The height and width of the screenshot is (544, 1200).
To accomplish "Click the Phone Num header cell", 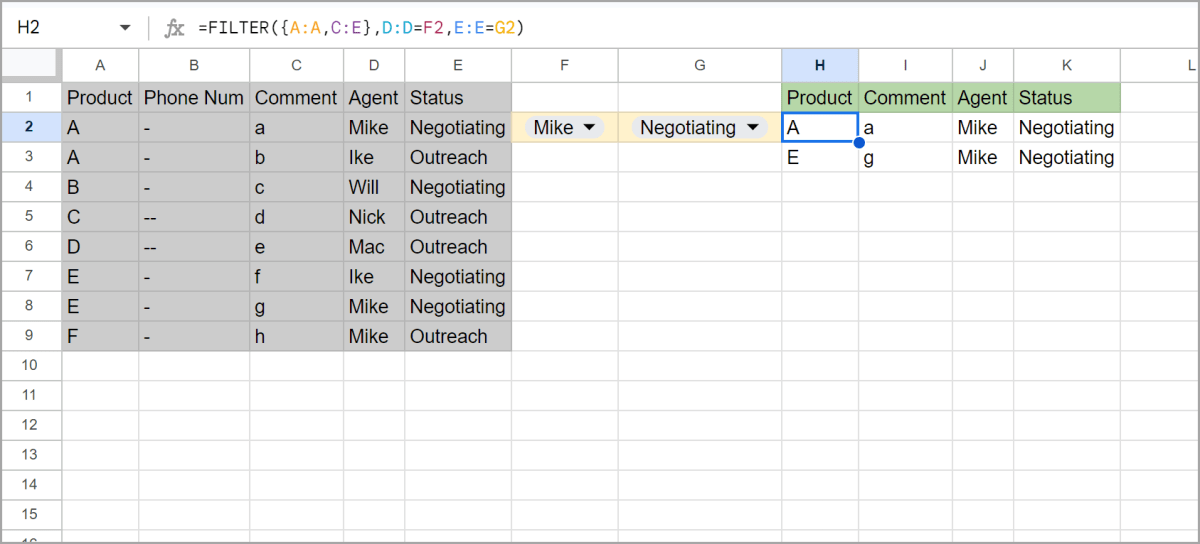I will point(194,98).
